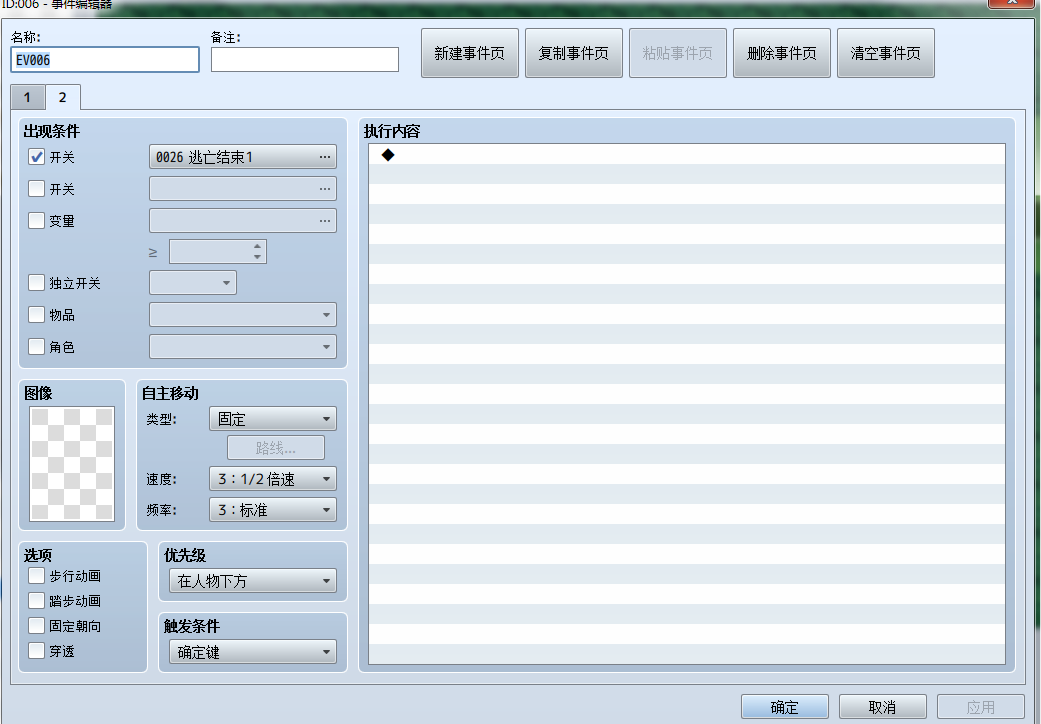1041x724 pixels.
Task: Enable the 角色 condition checkbox
Action: point(37,346)
